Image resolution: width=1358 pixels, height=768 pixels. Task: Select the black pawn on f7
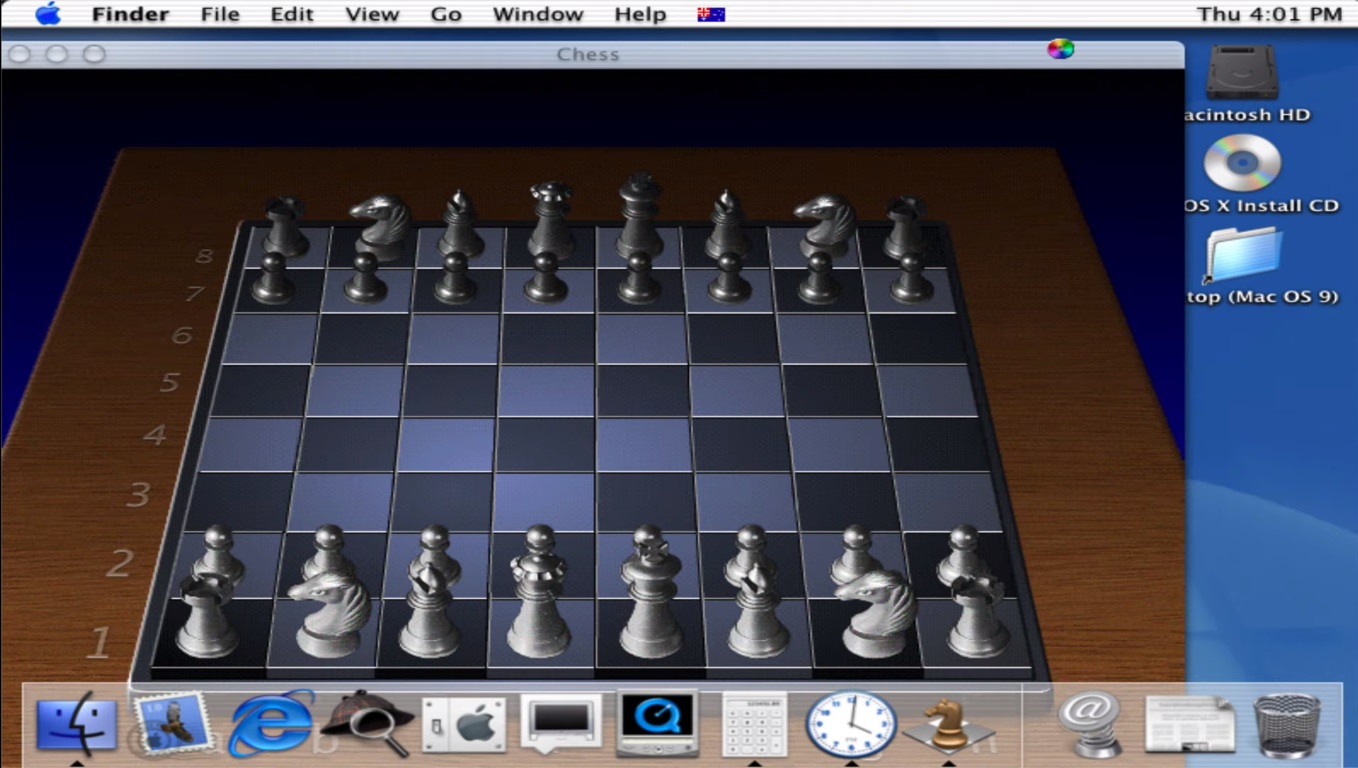(730, 277)
